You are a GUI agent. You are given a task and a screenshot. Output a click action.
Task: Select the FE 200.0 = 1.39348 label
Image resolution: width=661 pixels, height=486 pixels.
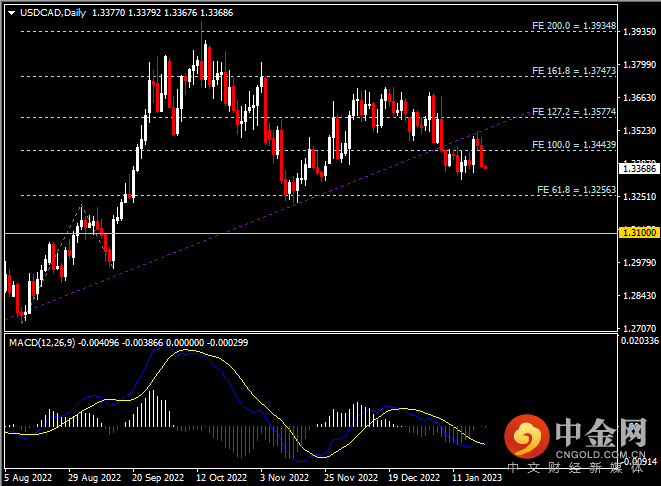point(574,26)
